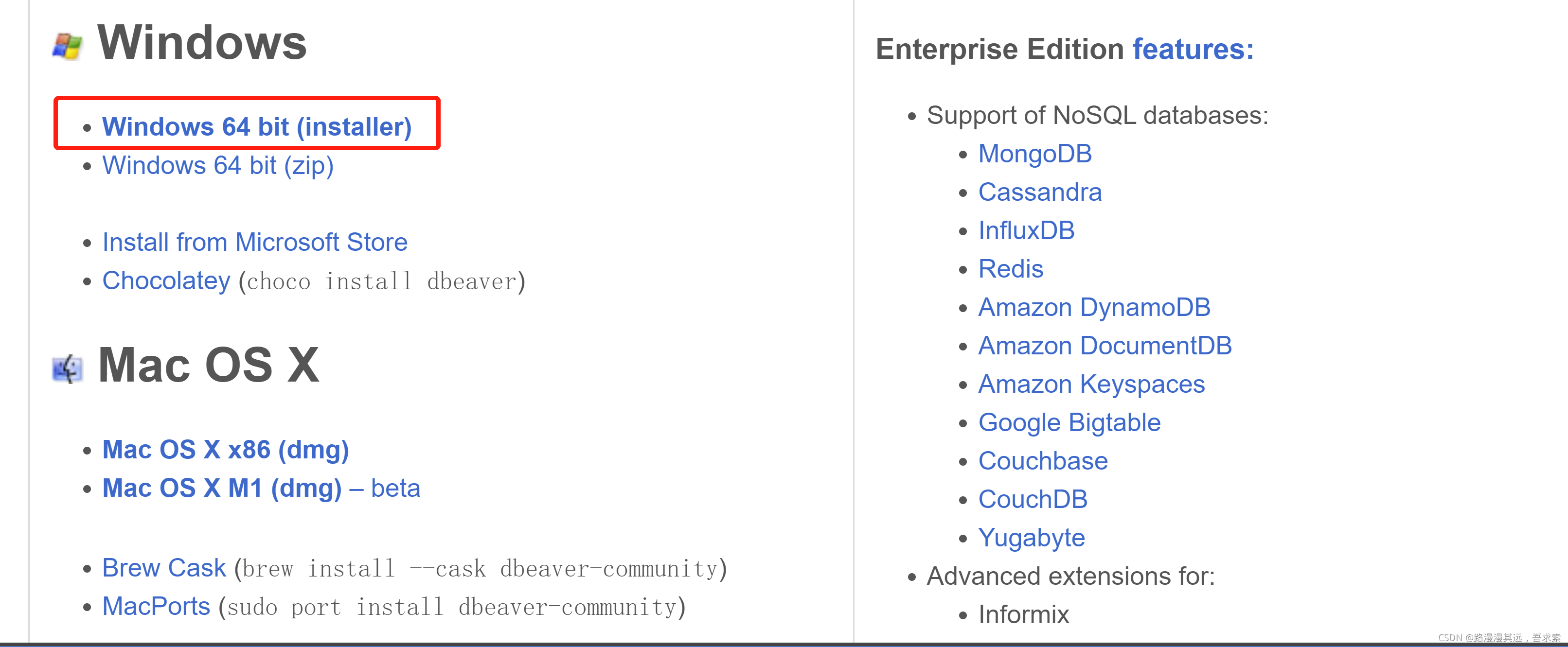The height and width of the screenshot is (647, 1568).
Task: Download Windows 64 bit (installer)
Action: (x=257, y=126)
